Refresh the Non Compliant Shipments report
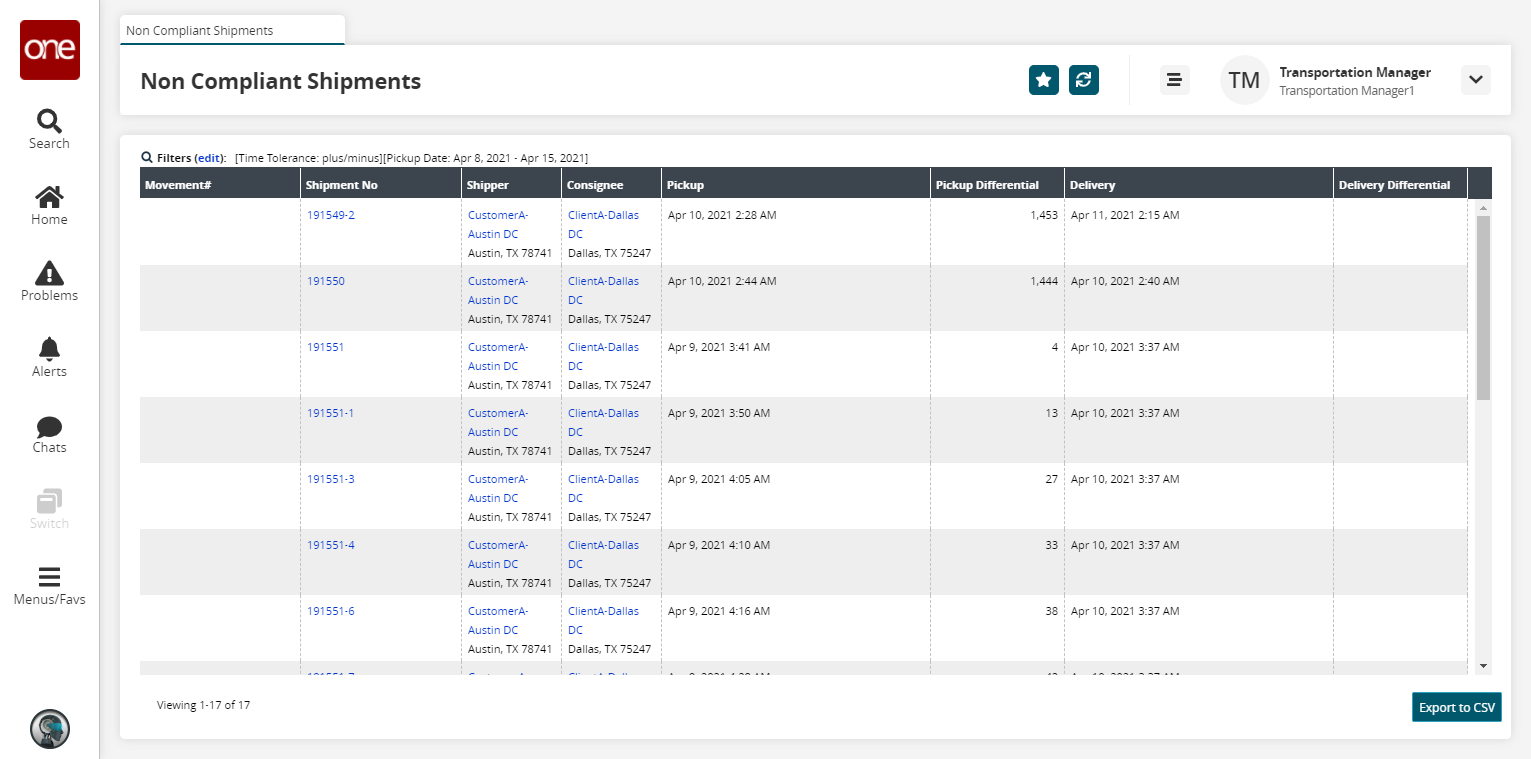 [1084, 80]
